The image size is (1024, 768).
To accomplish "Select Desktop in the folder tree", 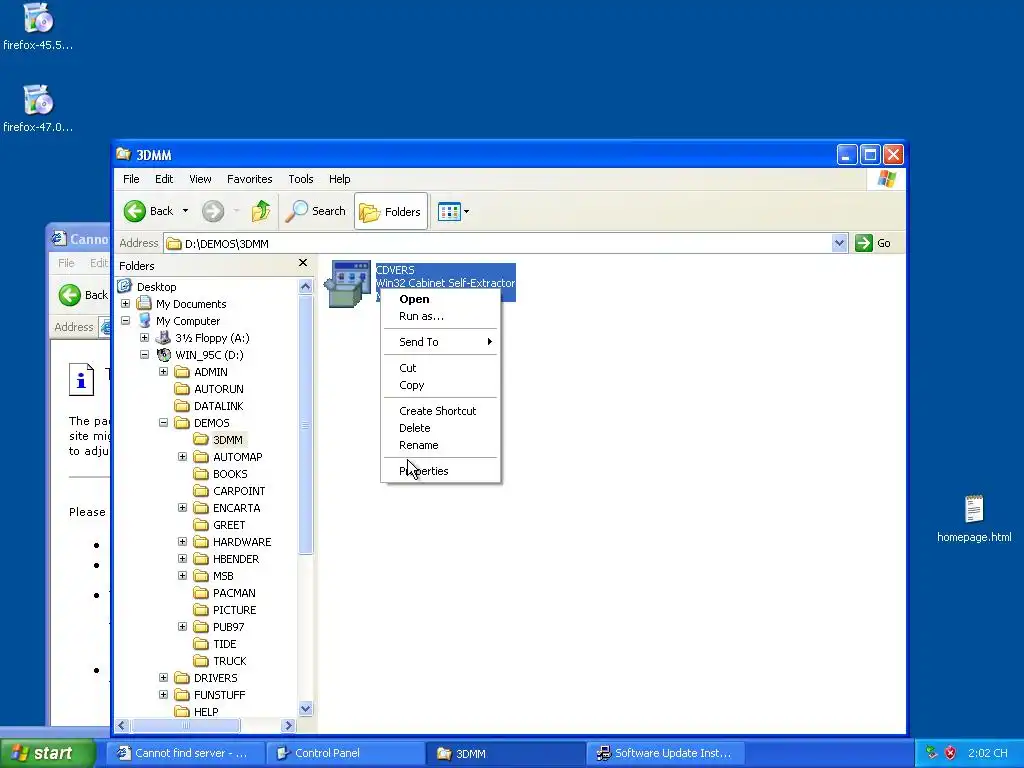I will 156,287.
